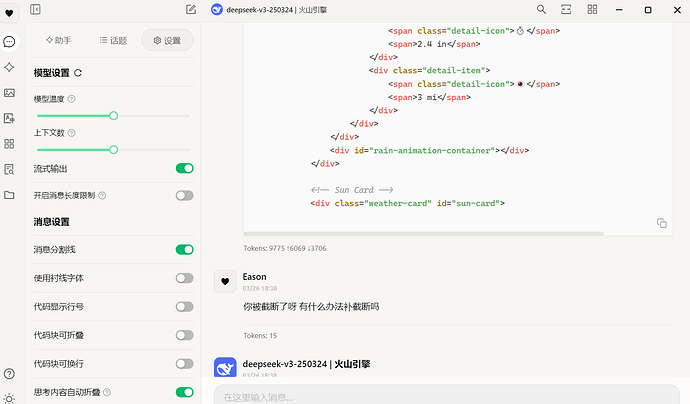690x404 pixels.
Task: Open the files folder sidebar icon
Action: pos(9,195)
